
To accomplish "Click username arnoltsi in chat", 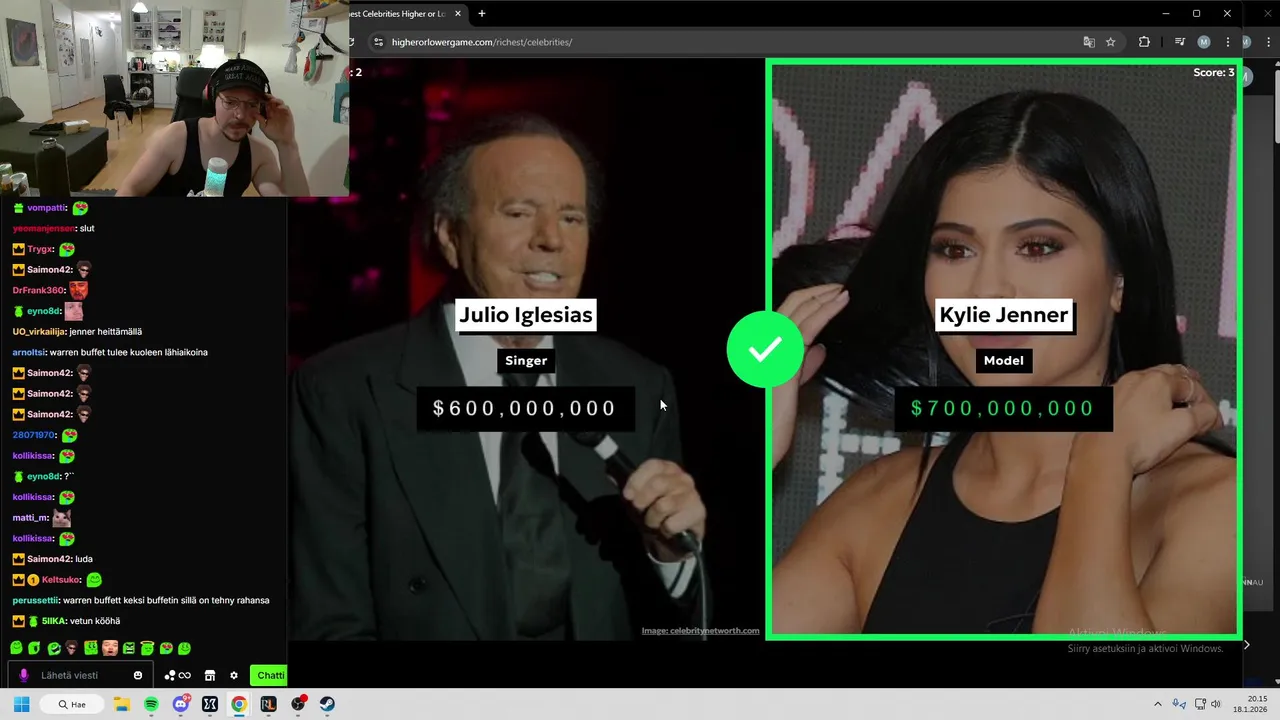I will click(x=29, y=352).
